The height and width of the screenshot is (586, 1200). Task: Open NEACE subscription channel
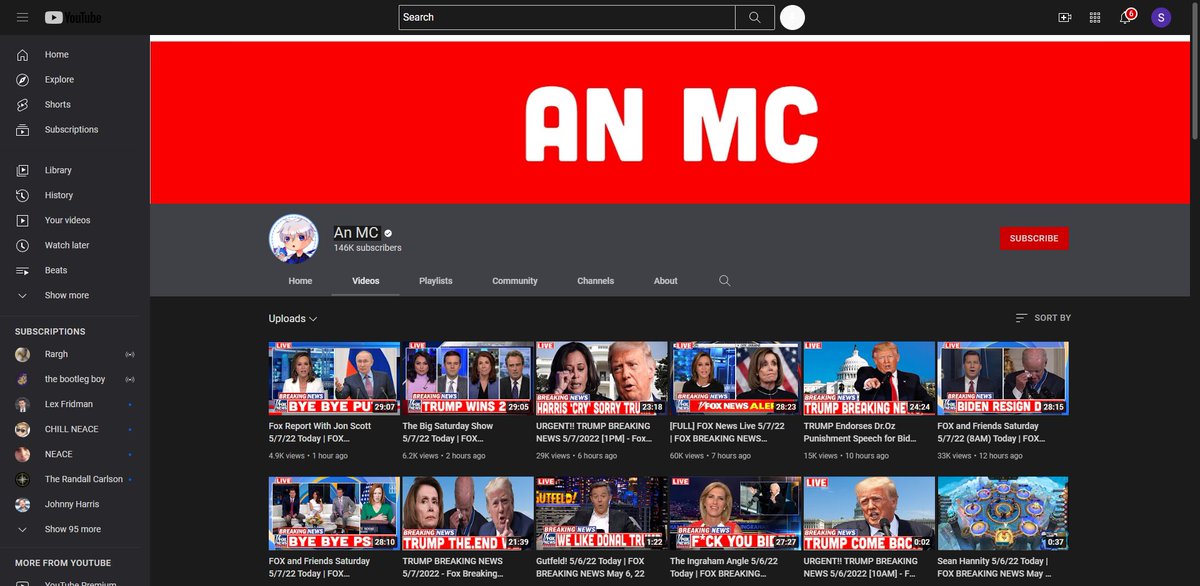tap(75, 454)
